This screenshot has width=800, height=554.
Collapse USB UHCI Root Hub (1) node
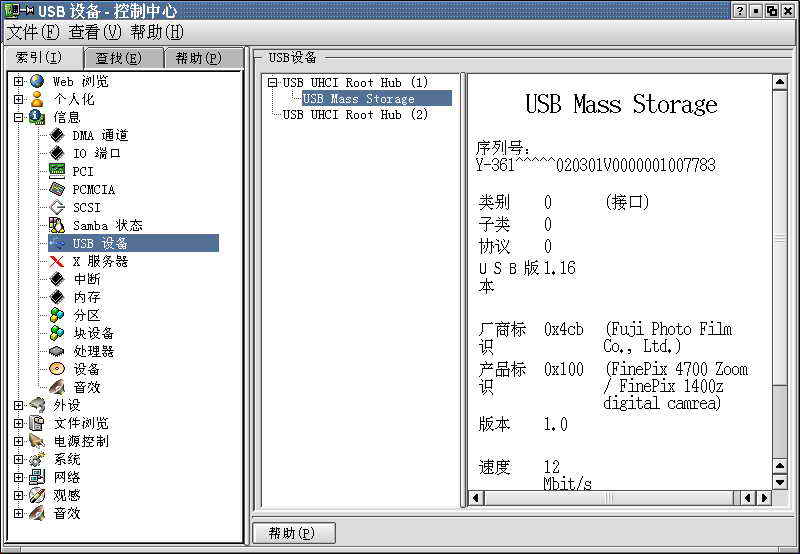click(x=273, y=82)
